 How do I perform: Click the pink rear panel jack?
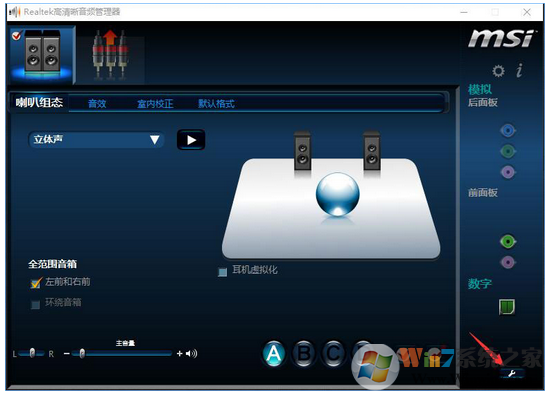pyautogui.click(x=508, y=172)
